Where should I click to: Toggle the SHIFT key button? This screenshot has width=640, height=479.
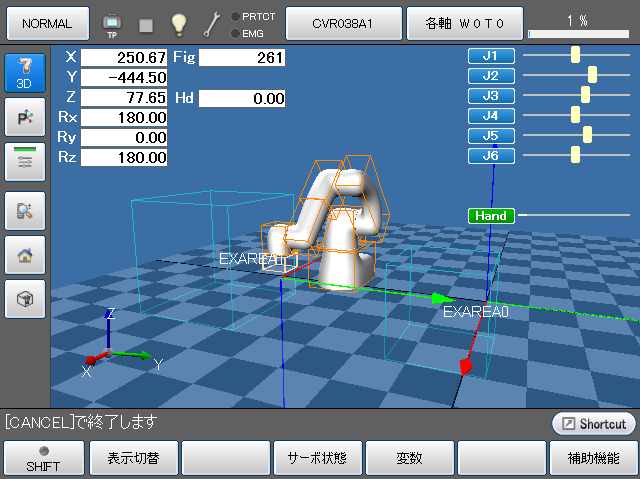pos(42,459)
